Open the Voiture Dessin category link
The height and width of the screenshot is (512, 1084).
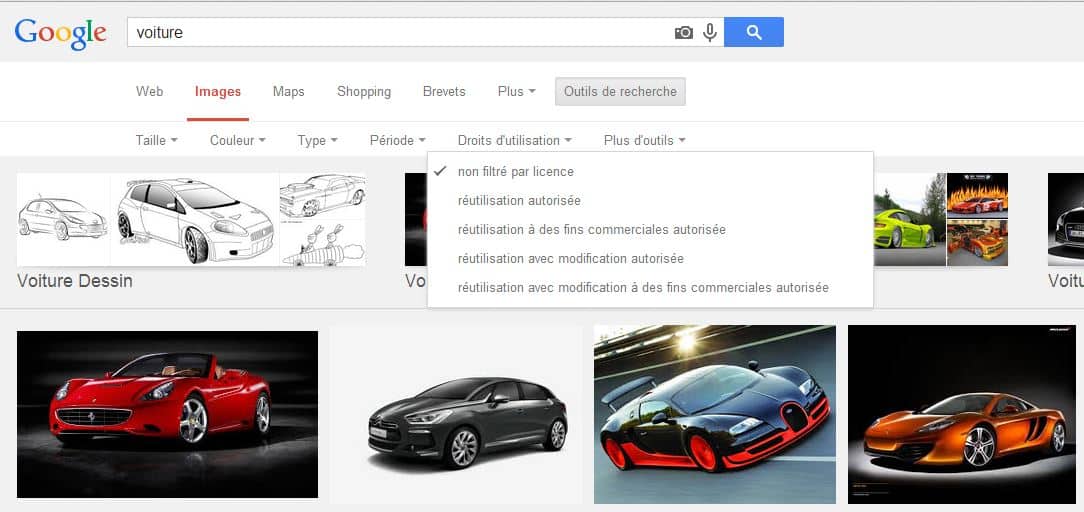point(75,281)
